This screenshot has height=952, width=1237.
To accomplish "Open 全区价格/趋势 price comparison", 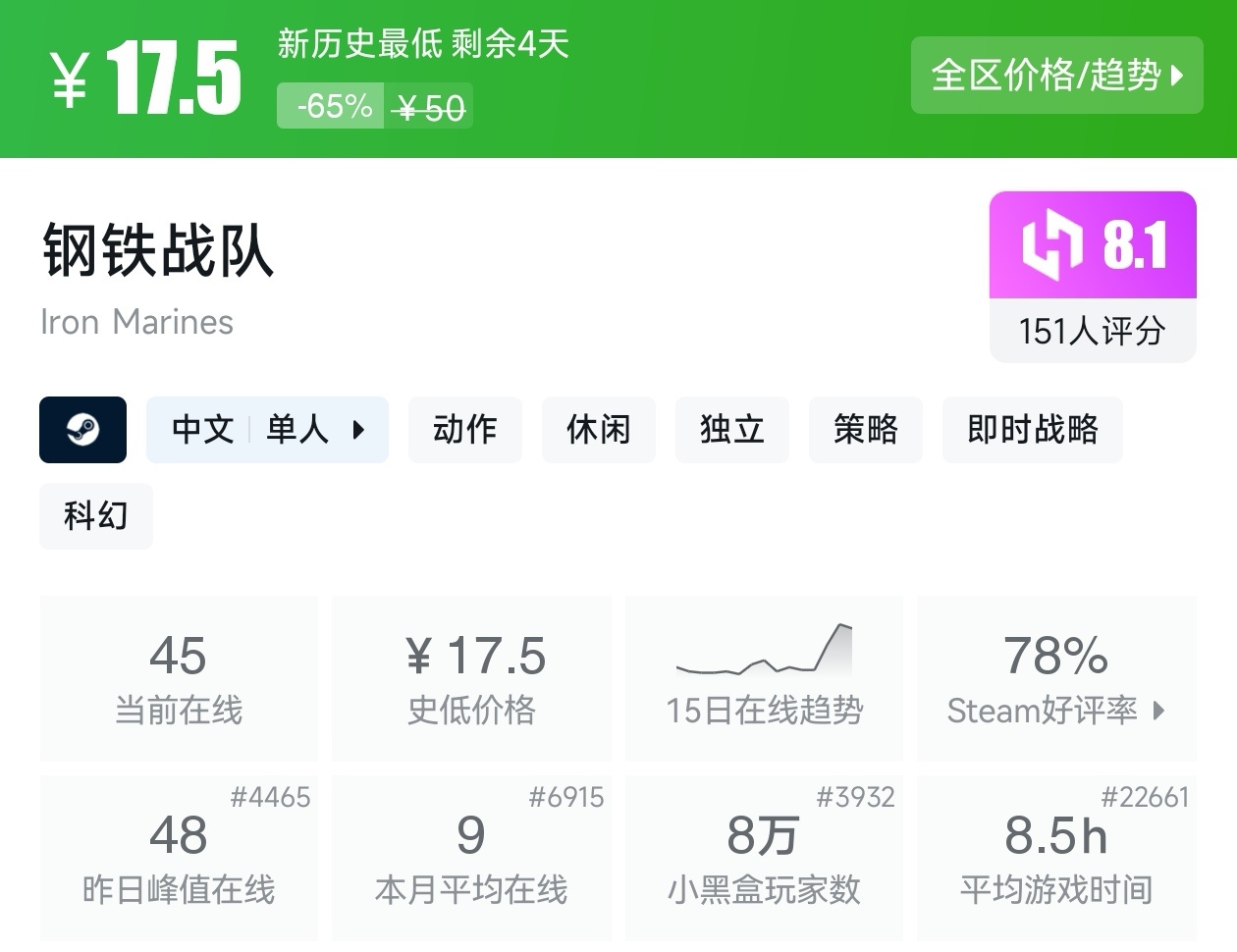I will pyautogui.click(x=1056, y=75).
